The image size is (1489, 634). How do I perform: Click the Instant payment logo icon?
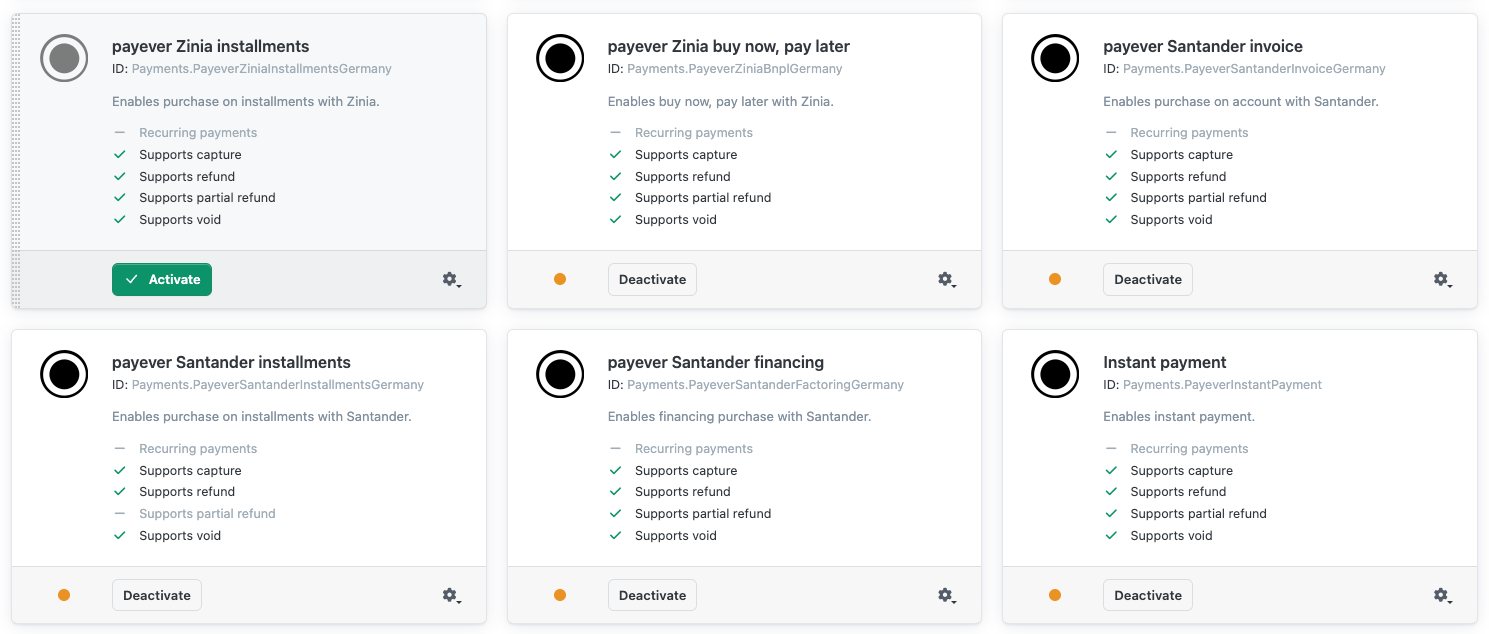point(1055,374)
